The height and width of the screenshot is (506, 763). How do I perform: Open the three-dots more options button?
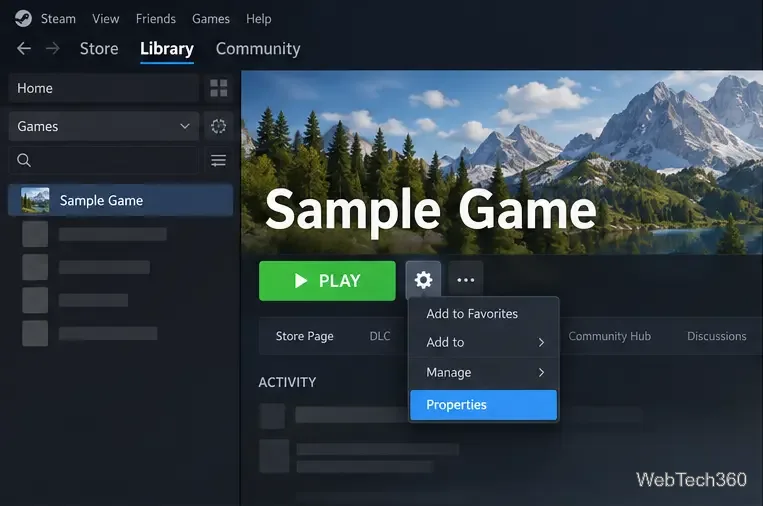pos(466,280)
